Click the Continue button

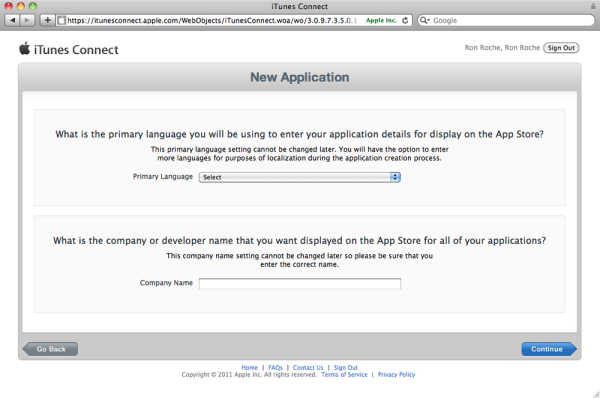click(x=549, y=349)
